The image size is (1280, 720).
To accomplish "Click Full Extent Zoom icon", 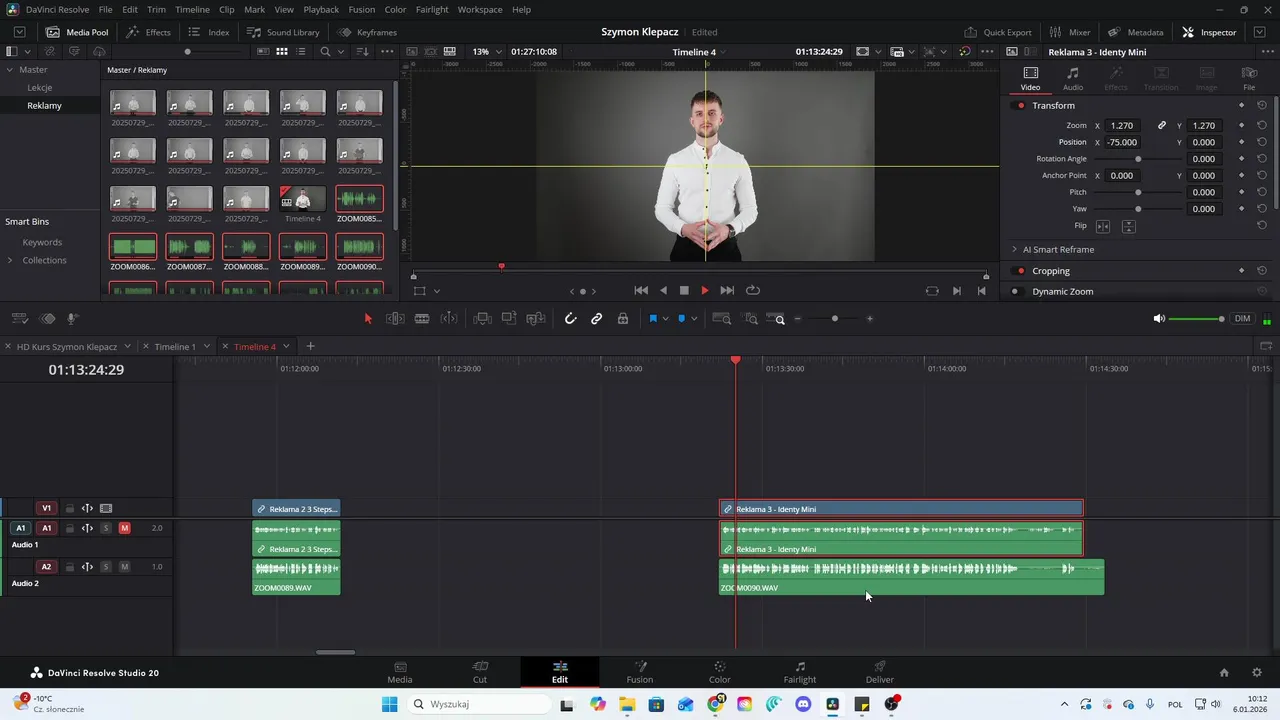I will (x=722, y=319).
